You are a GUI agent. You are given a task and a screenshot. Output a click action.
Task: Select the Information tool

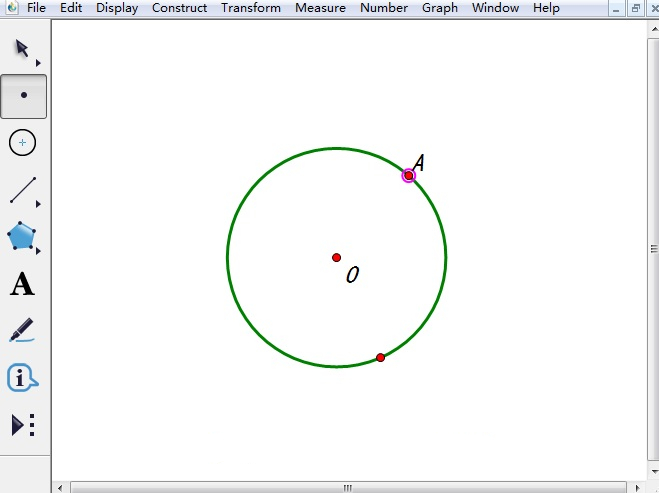pyautogui.click(x=22, y=378)
